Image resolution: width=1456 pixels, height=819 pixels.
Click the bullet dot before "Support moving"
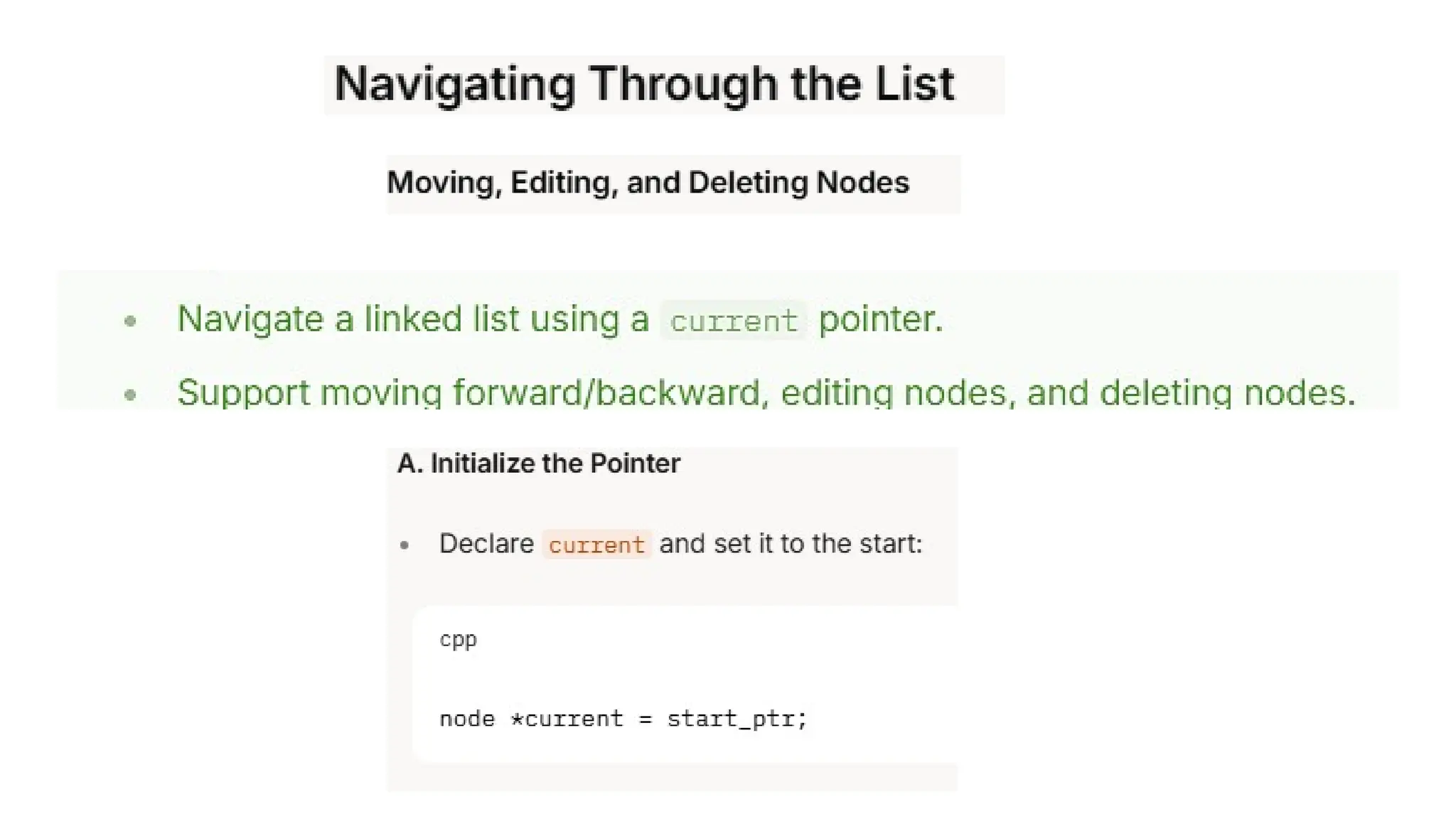pyautogui.click(x=130, y=395)
